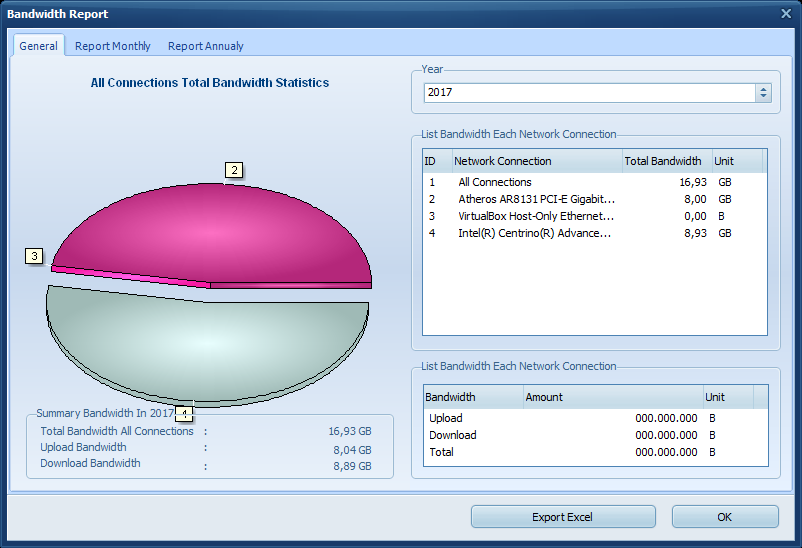
Task: Click the 8,89 GB download bandwidth value
Action: [x=352, y=466]
